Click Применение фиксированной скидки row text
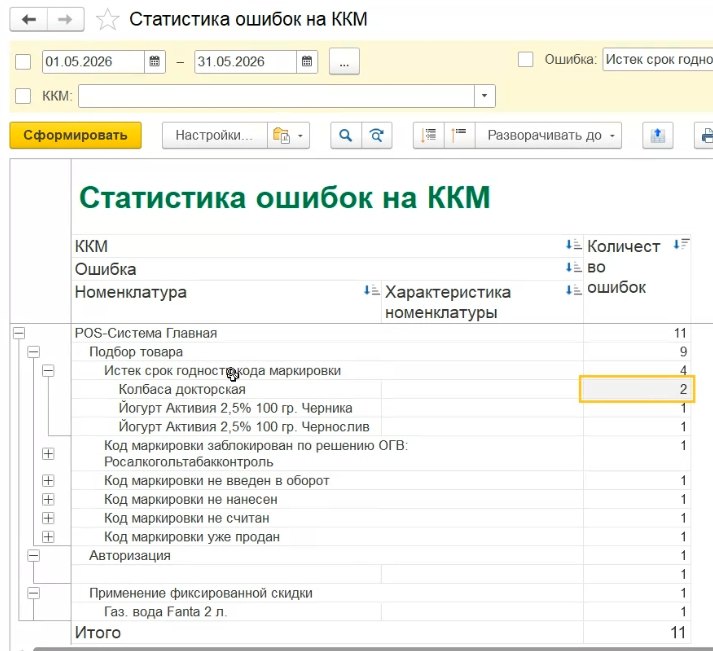This screenshot has height=651, width=713. coord(201,593)
